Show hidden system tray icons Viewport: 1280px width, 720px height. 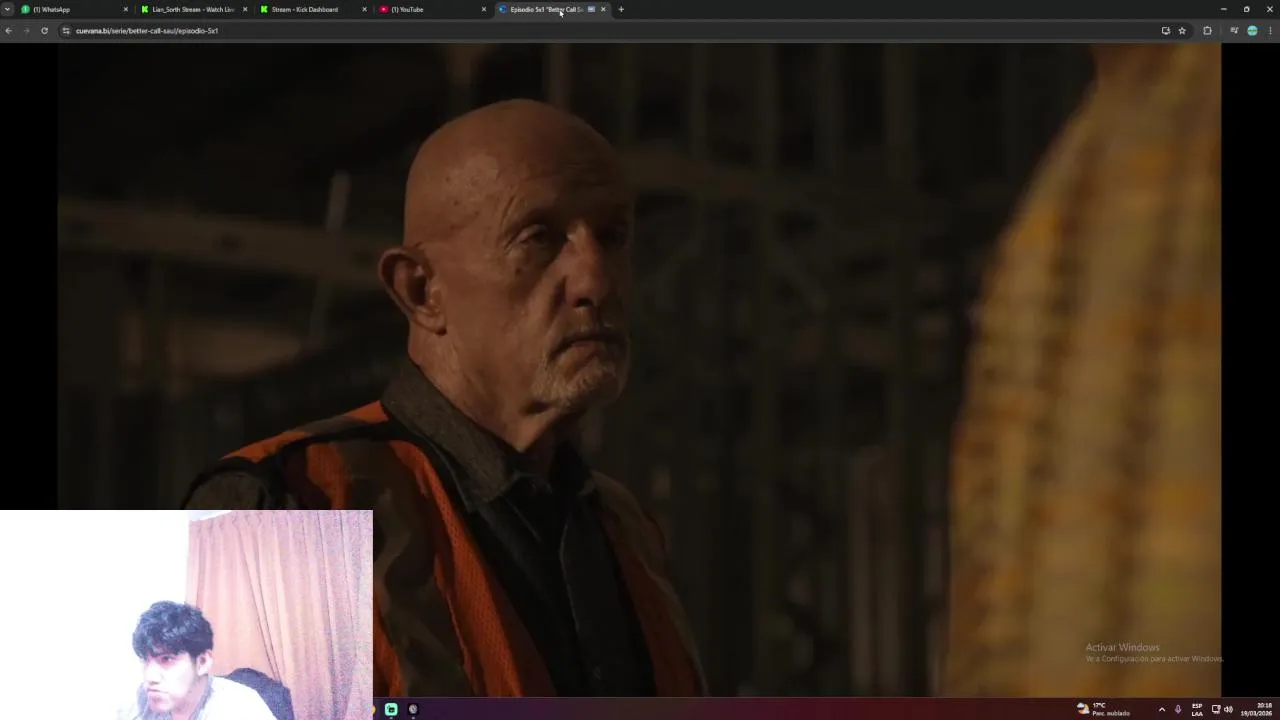[1161, 709]
